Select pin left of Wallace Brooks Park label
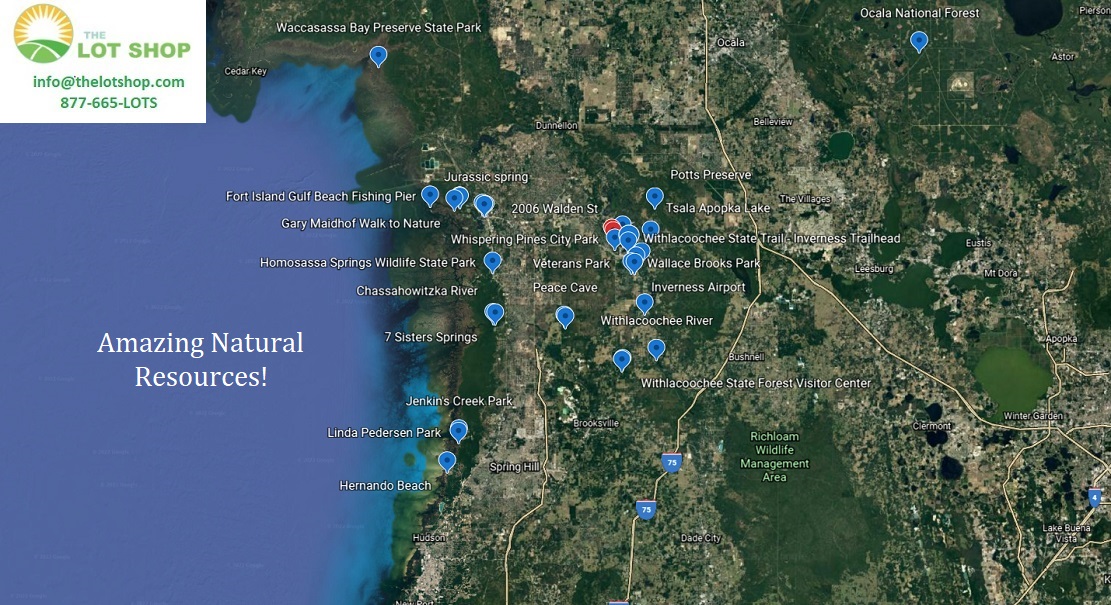 pos(634,263)
